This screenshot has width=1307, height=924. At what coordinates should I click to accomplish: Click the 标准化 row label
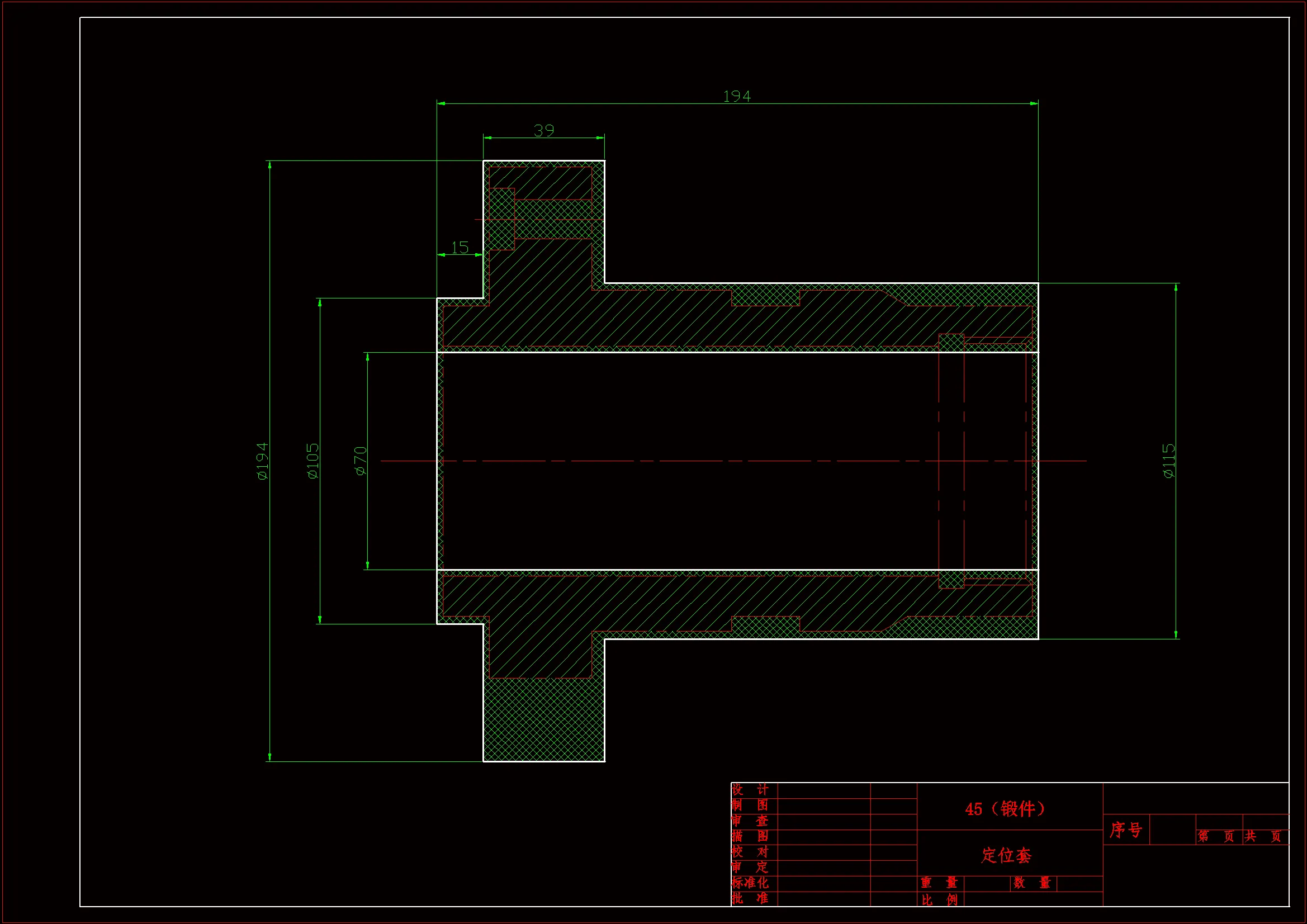tap(750, 883)
